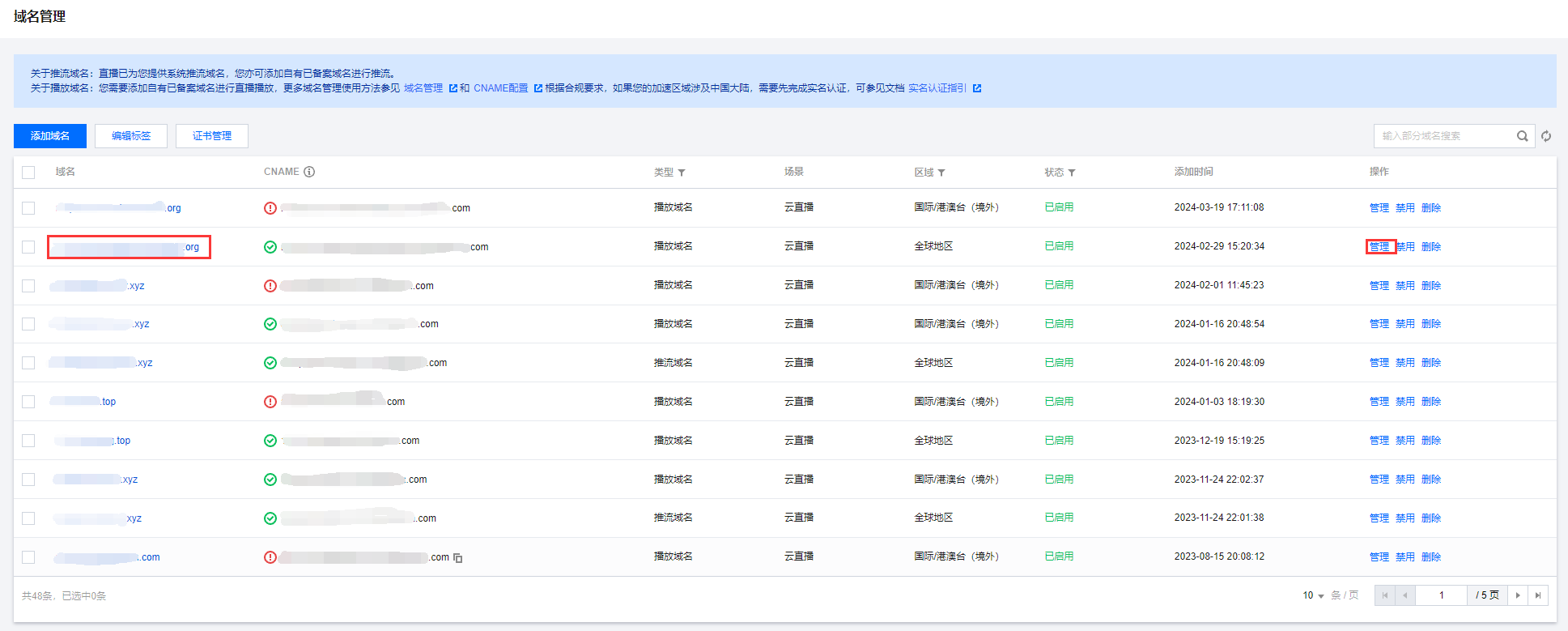Click 管理 for the 2024-02-29 15:20:34 row

click(1379, 247)
